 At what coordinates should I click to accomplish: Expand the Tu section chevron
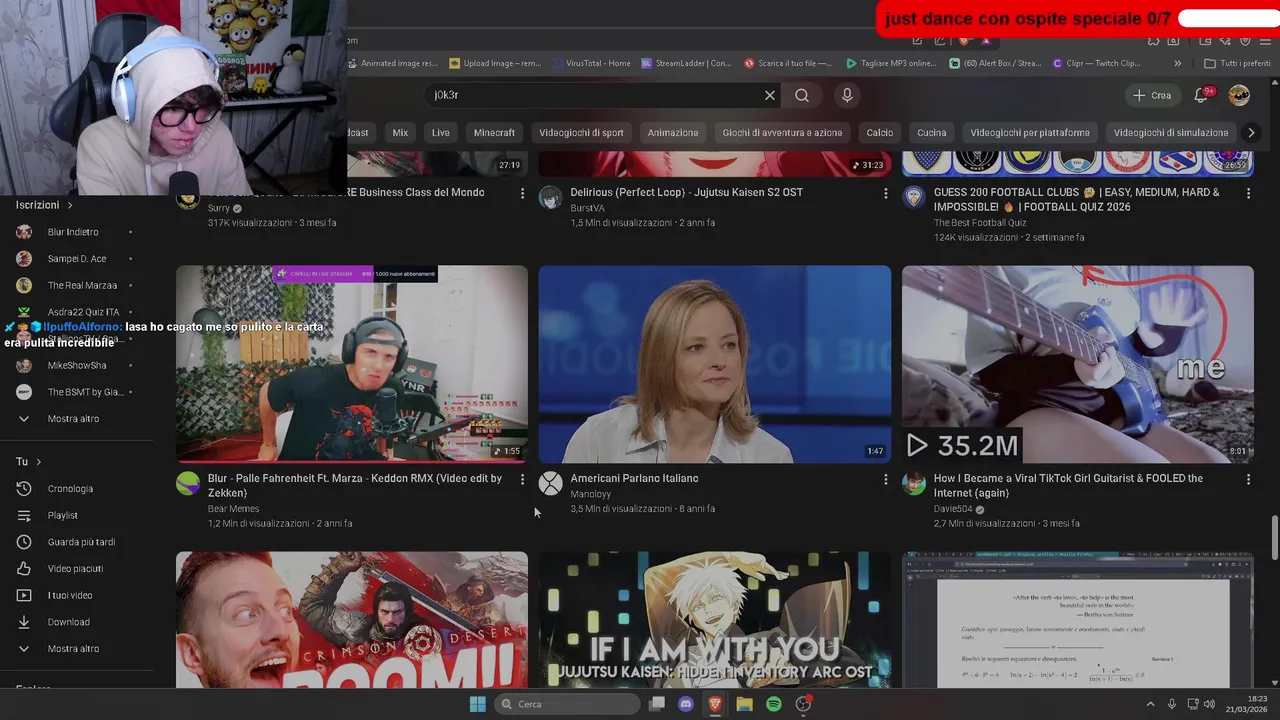pyautogui.click(x=39, y=462)
